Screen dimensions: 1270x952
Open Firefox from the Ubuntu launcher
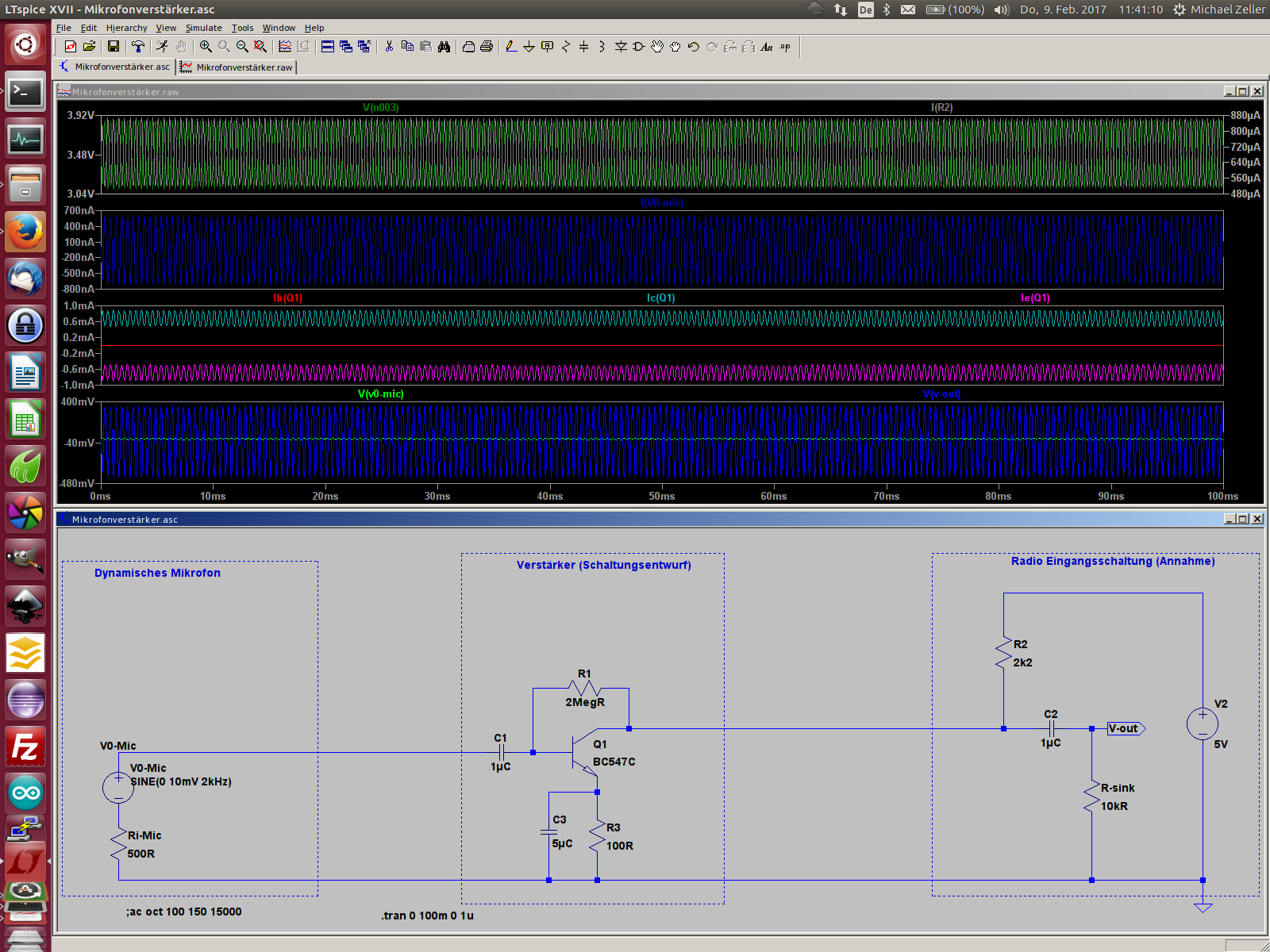point(25,232)
